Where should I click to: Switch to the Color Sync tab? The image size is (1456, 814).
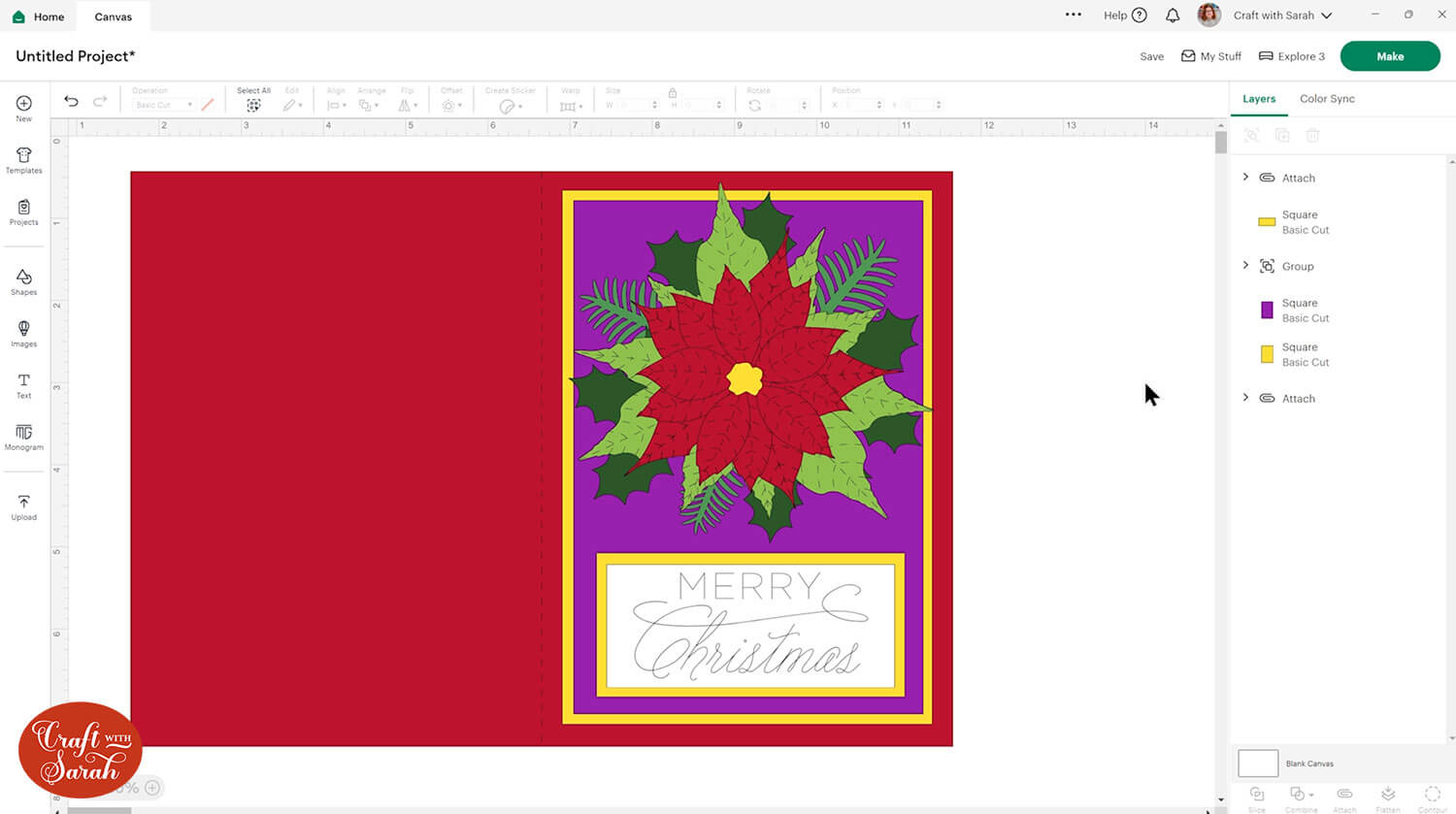(1327, 99)
